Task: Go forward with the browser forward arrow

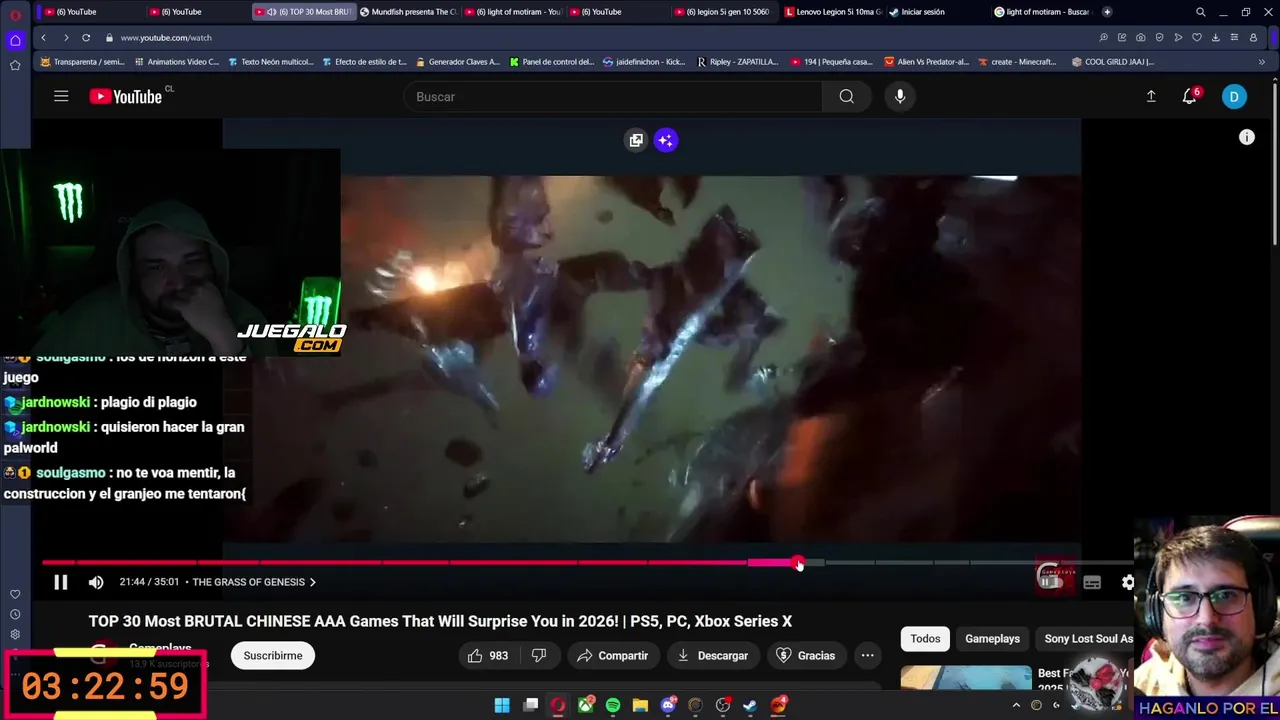Action: coord(65,37)
